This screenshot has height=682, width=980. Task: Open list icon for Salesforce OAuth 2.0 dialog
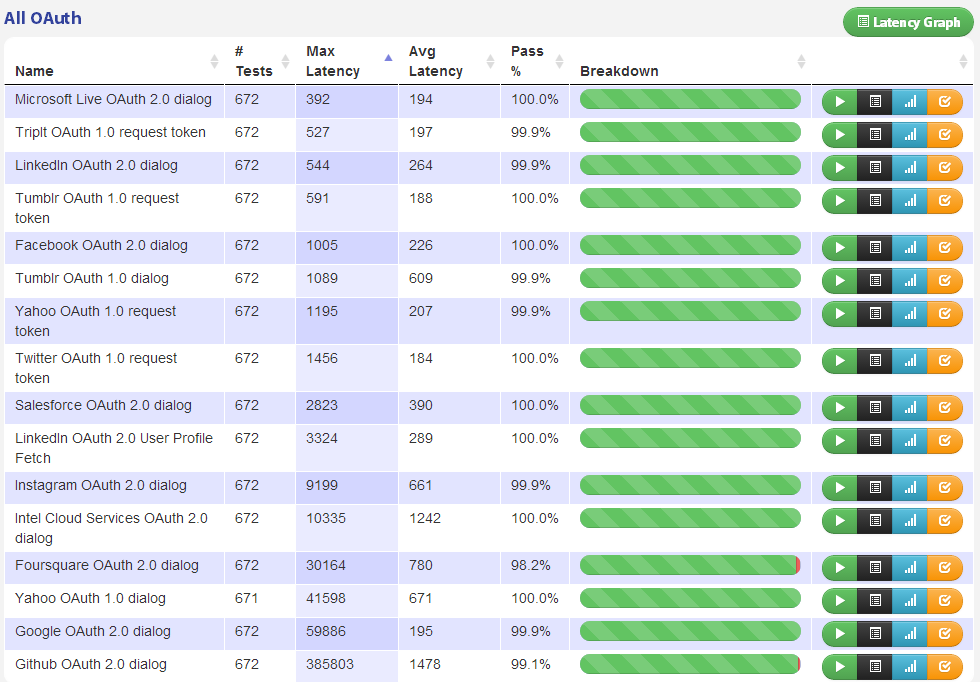875,408
